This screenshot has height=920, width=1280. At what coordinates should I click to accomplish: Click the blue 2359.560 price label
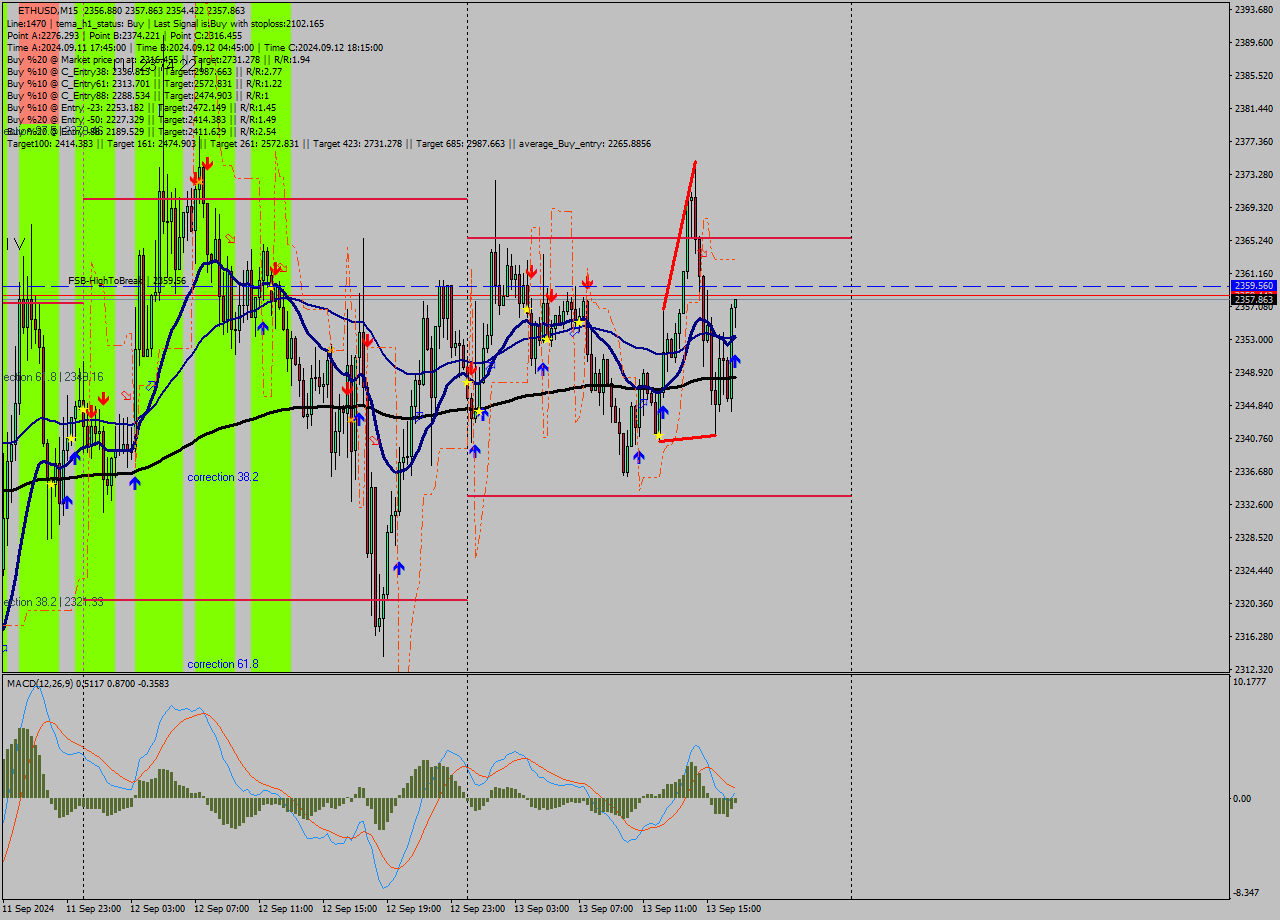tap(1253, 286)
